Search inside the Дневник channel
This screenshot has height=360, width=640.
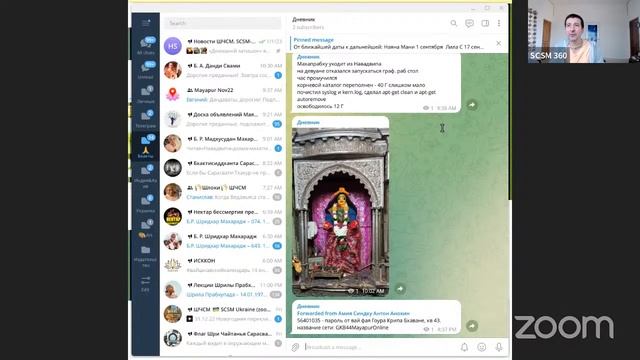click(x=453, y=23)
